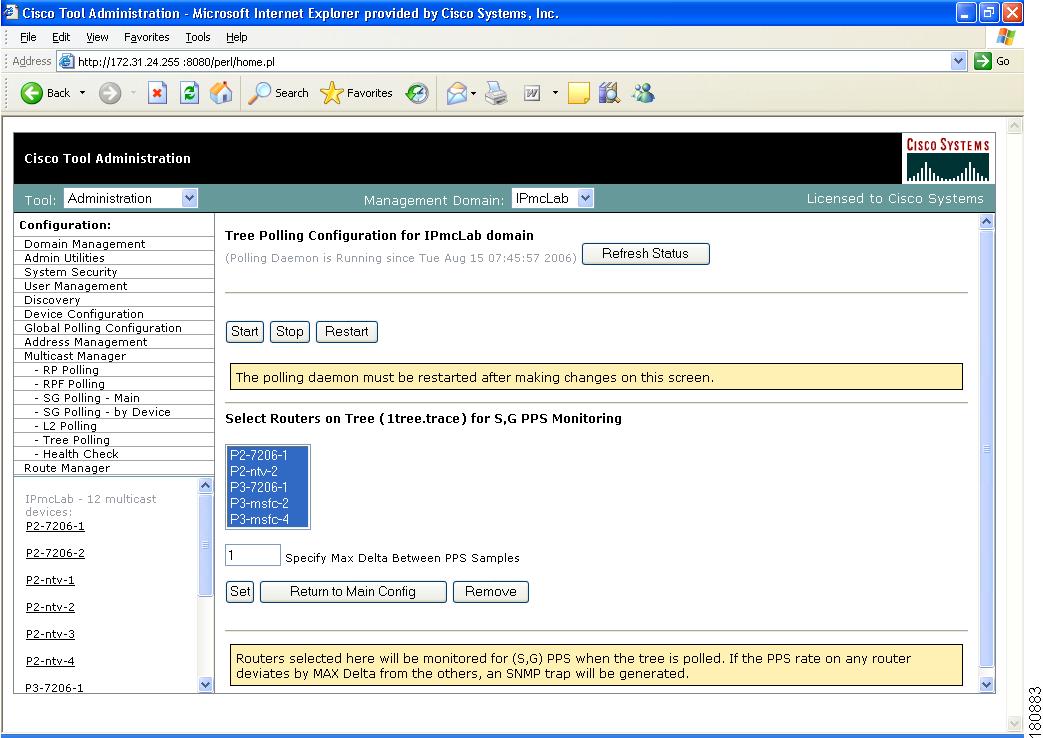Viewport: 1043px width, 738px height.
Task: Open System Security in sidebar
Action: coord(71,272)
